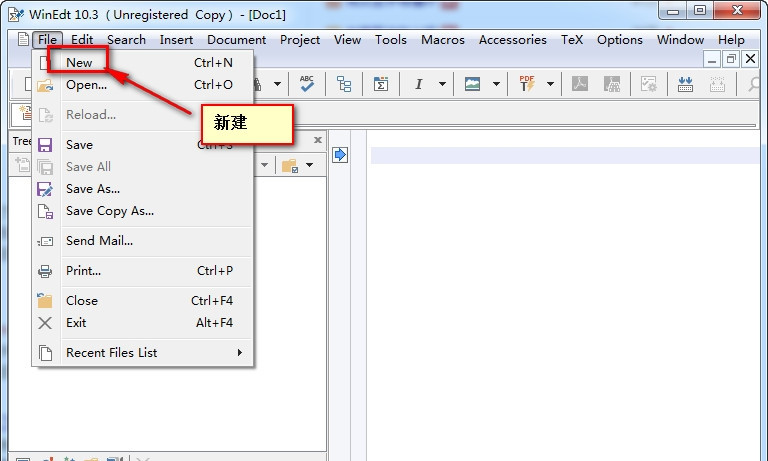Viewport: 768px width, 461px height.
Task: Close the Tree panel with its X
Action: (x=317, y=140)
